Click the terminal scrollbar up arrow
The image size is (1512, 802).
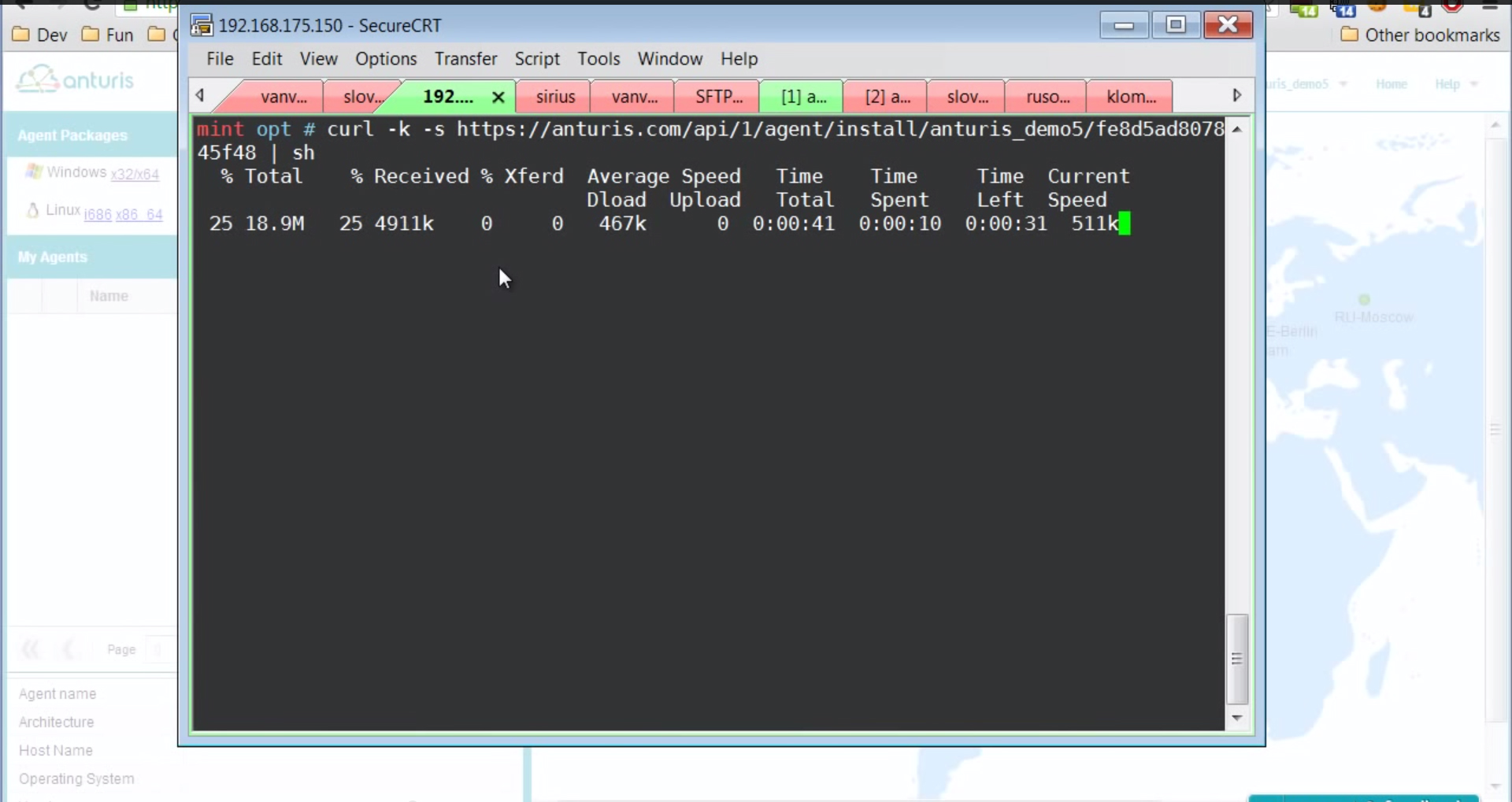click(x=1237, y=129)
